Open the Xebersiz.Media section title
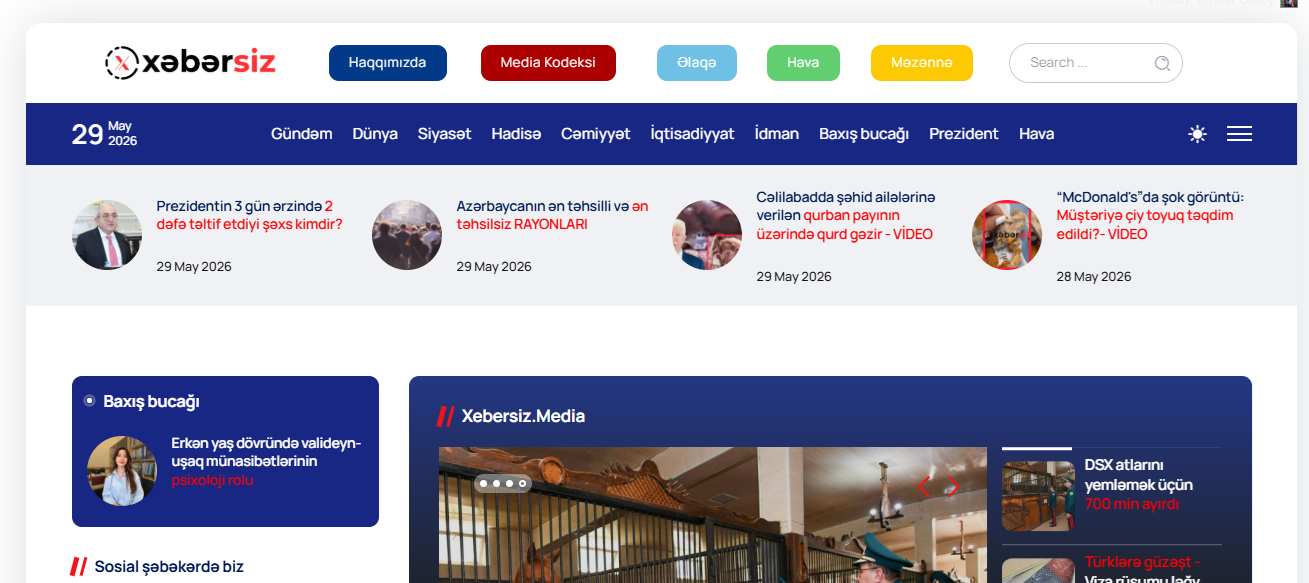Image resolution: width=1309 pixels, height=583 pixels. click(x=523, y=416)
